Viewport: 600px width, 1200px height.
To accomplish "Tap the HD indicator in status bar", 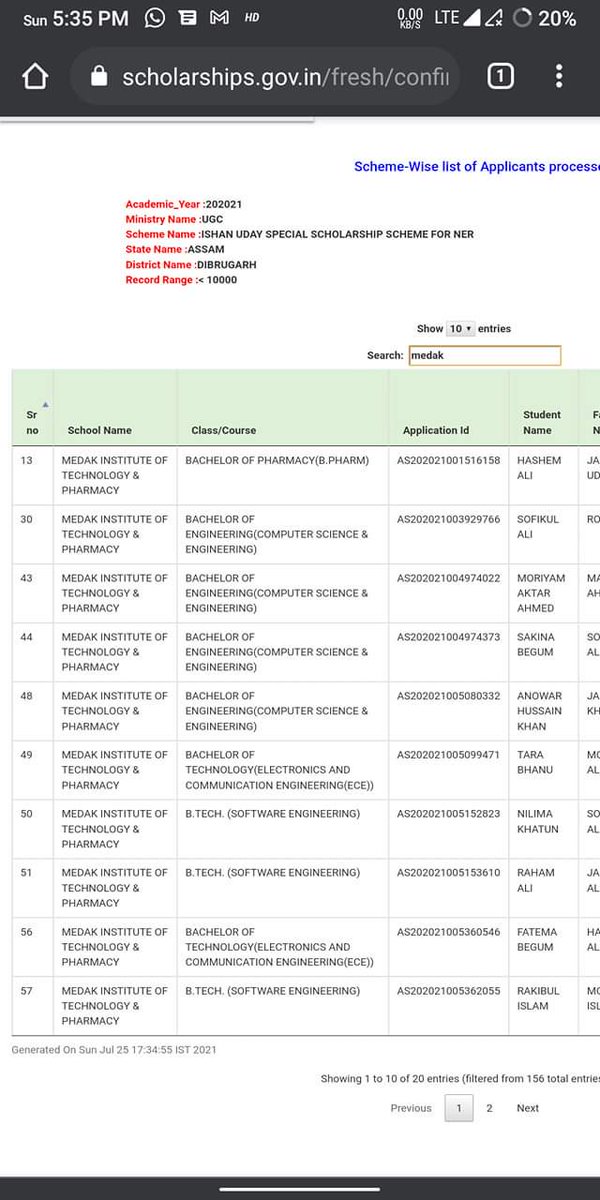I will [251, 17].
